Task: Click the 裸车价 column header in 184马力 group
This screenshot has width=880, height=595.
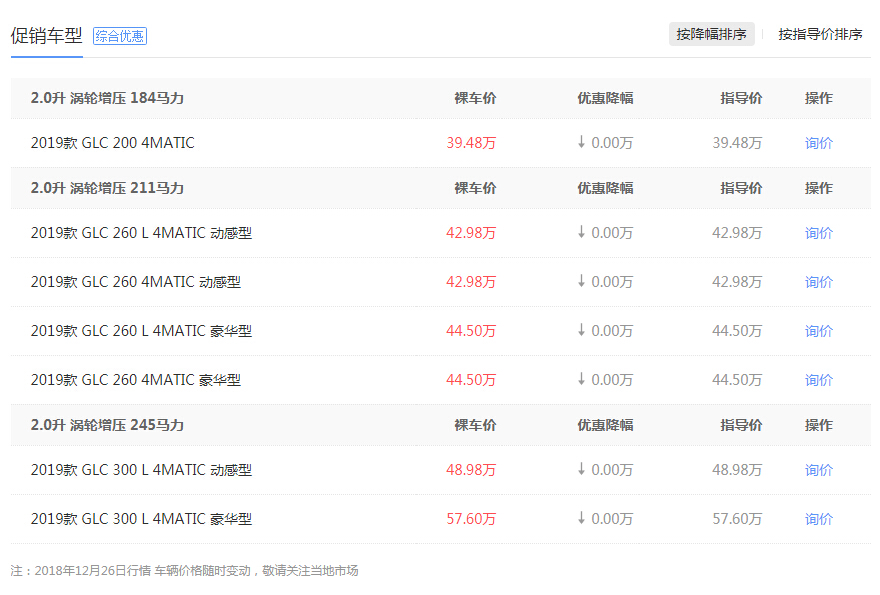Action: pos(475,98)
